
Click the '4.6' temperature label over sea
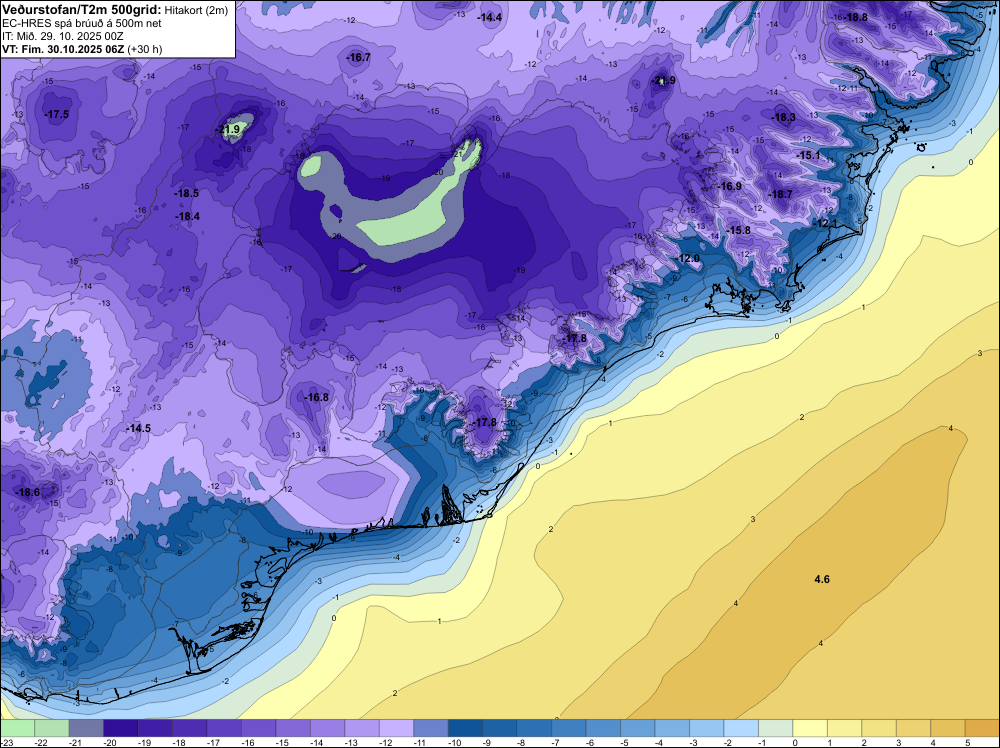822,579
